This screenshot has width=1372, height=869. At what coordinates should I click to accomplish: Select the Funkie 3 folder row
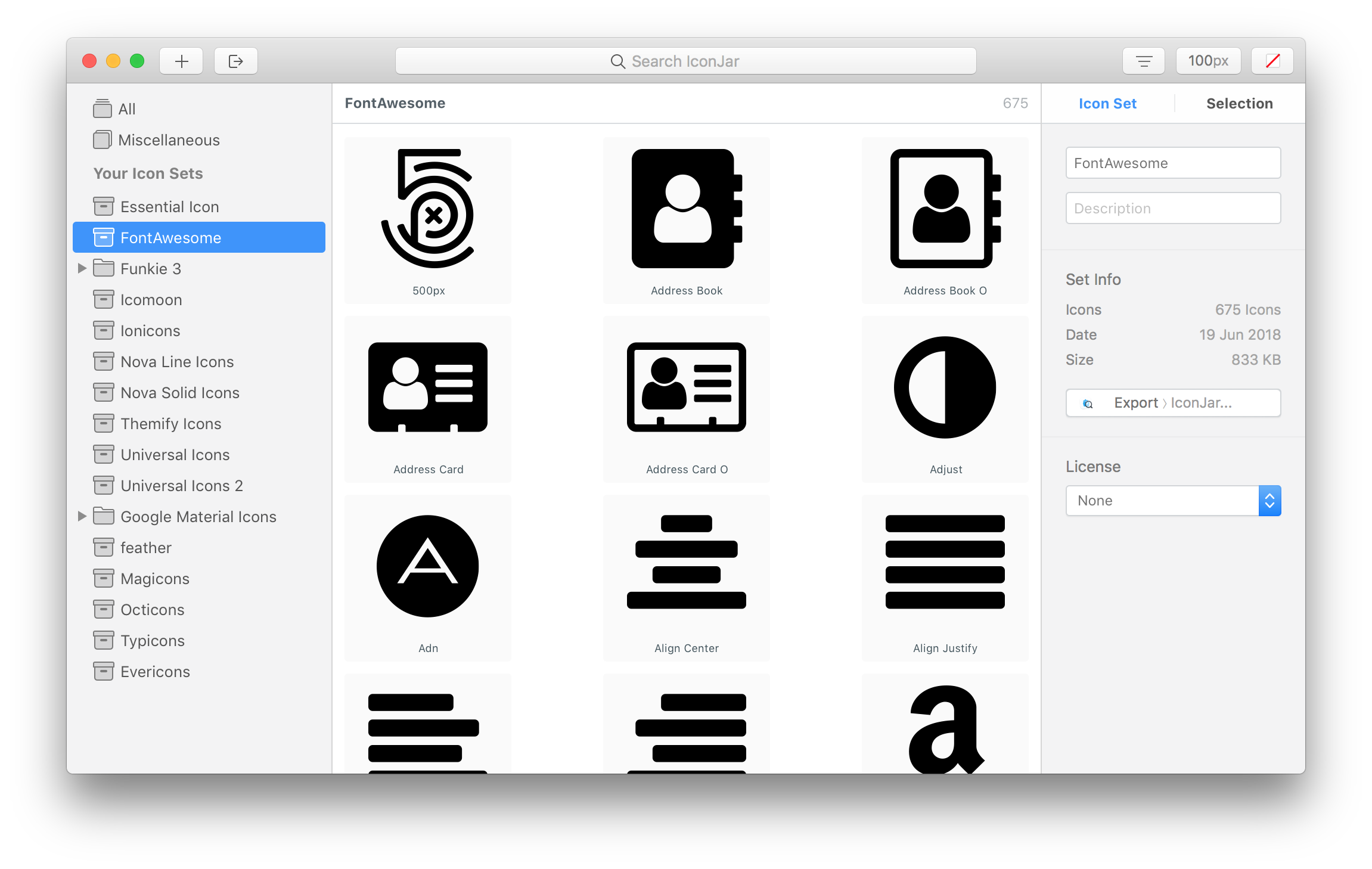[199, 269]
